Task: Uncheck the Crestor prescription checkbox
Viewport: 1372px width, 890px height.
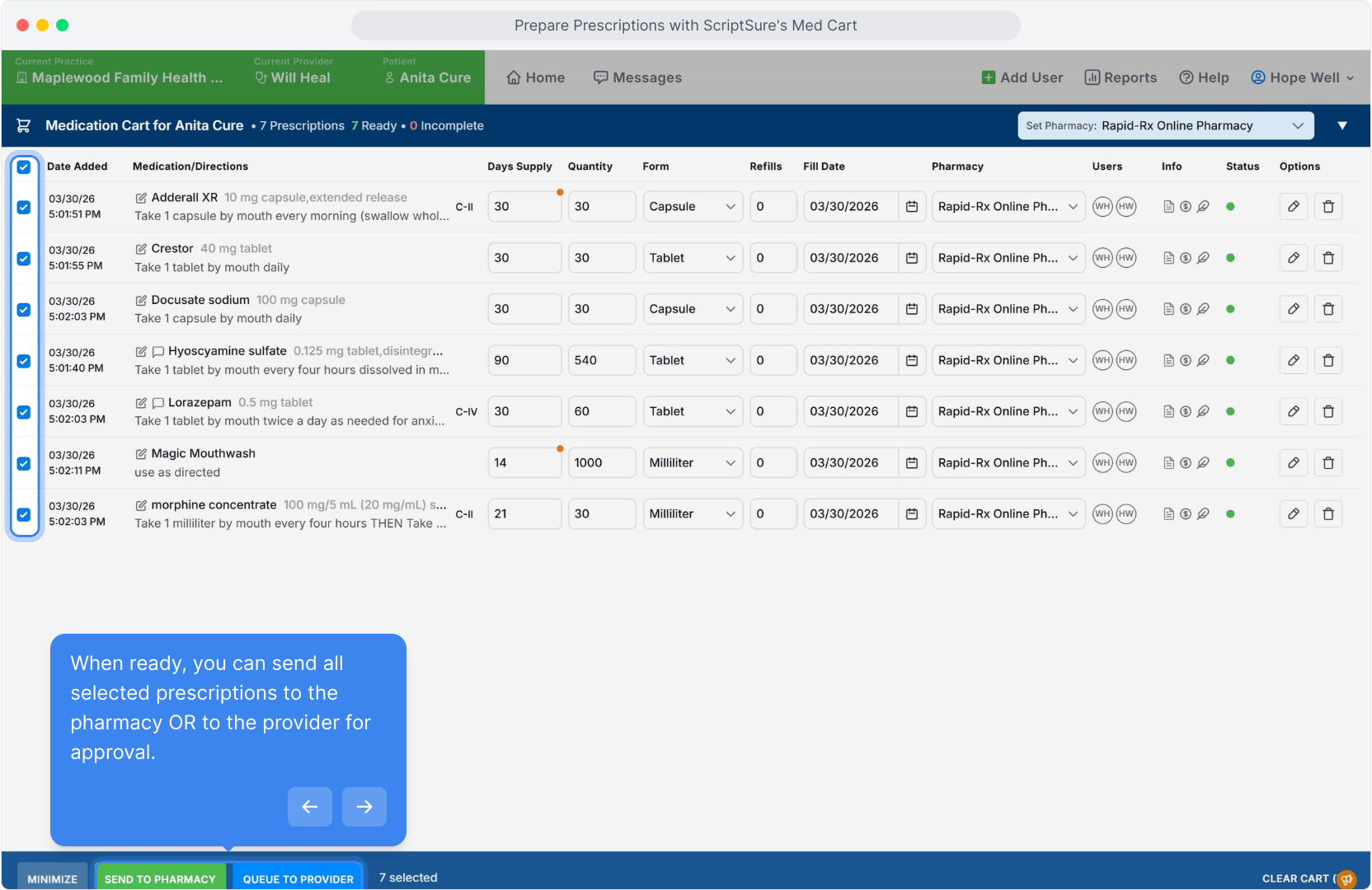Action: pos(24,259)
